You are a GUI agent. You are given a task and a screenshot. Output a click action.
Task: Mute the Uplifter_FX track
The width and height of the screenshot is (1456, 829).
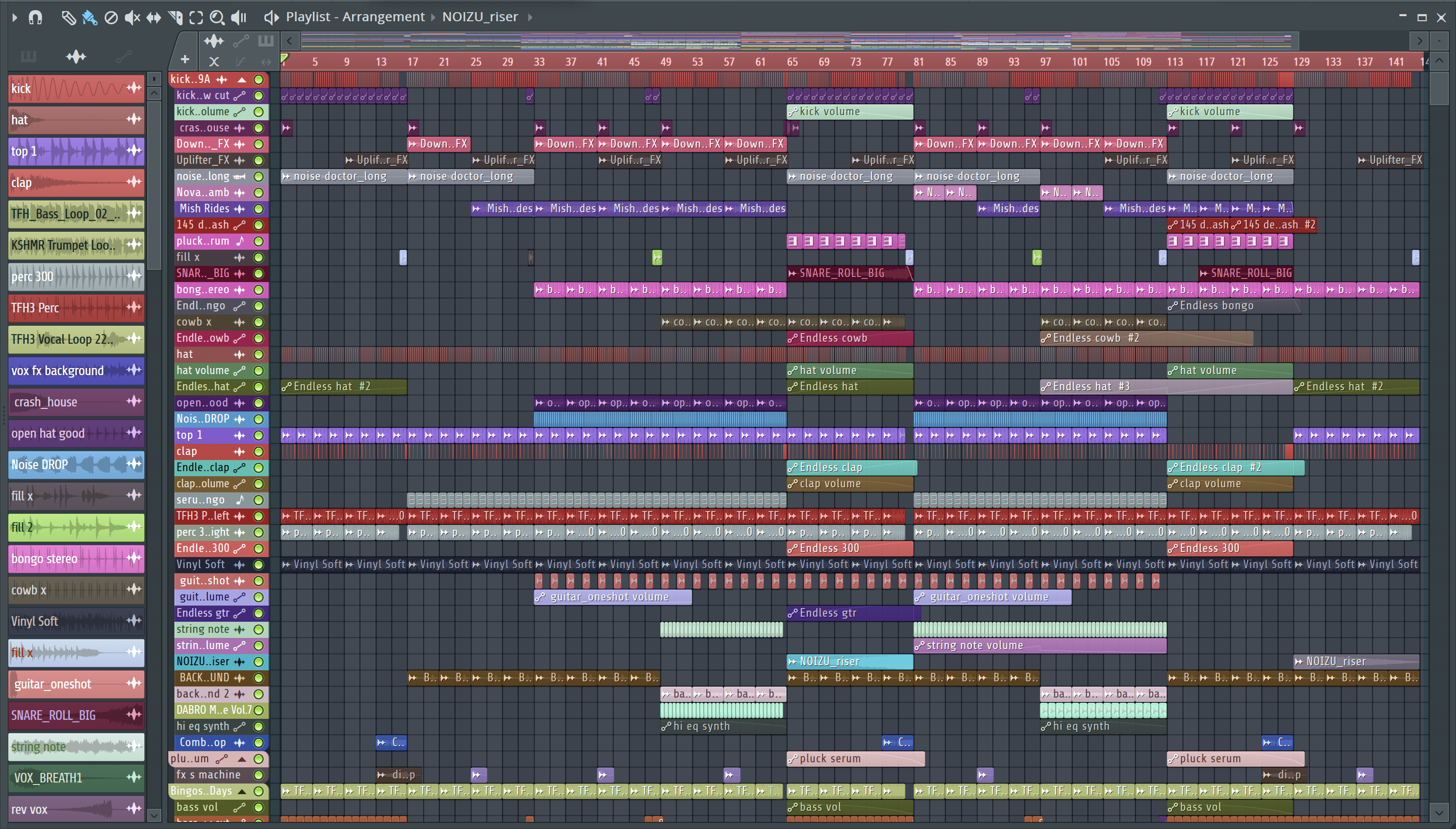[x=258, y=161]
